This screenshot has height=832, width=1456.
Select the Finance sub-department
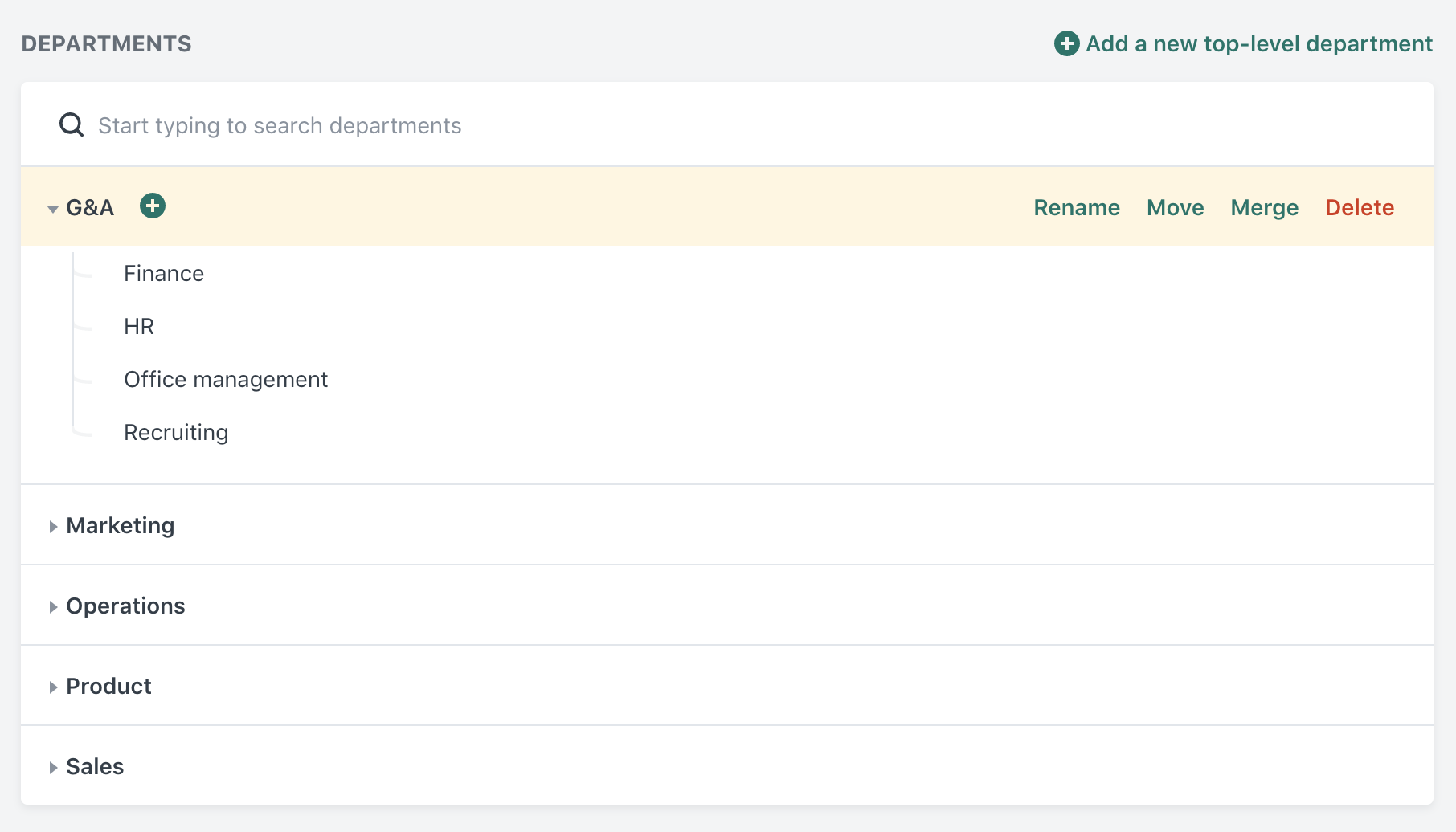(164, 273)
